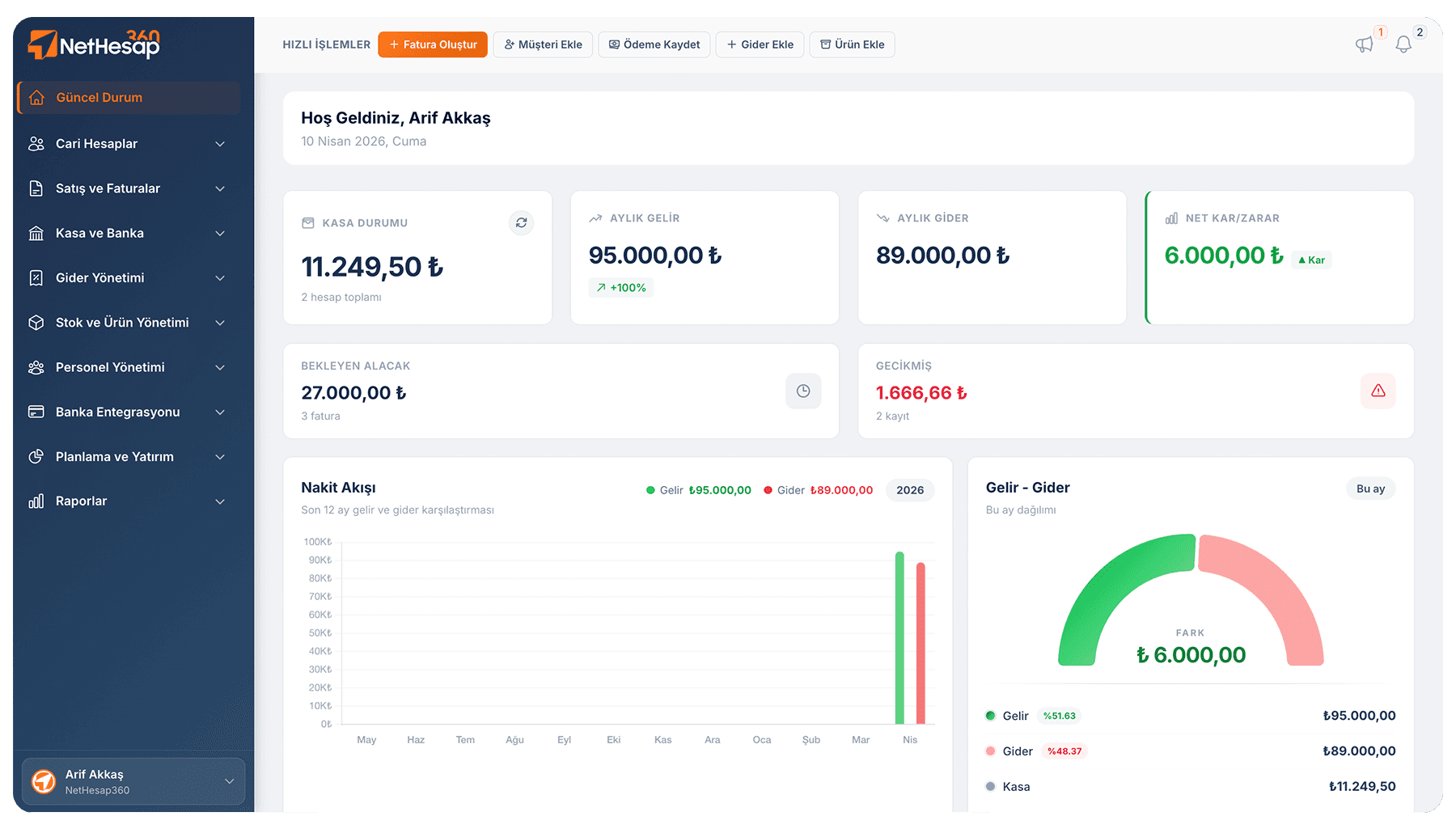Click the NetHesap360 logo
This screenshot has width=1456, height=829.
tap(94, 44)
